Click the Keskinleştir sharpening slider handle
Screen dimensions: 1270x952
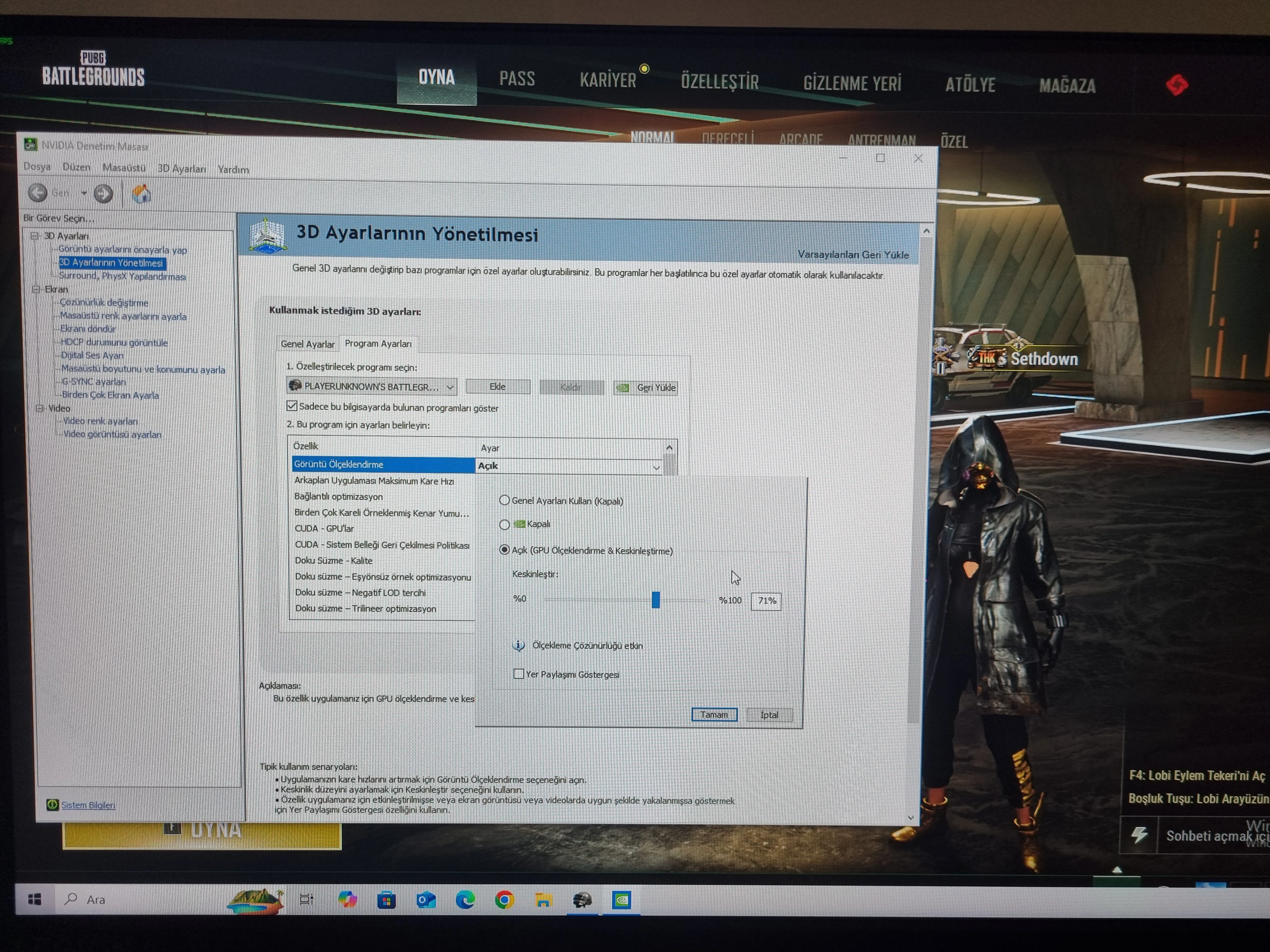tap(656, 600)
